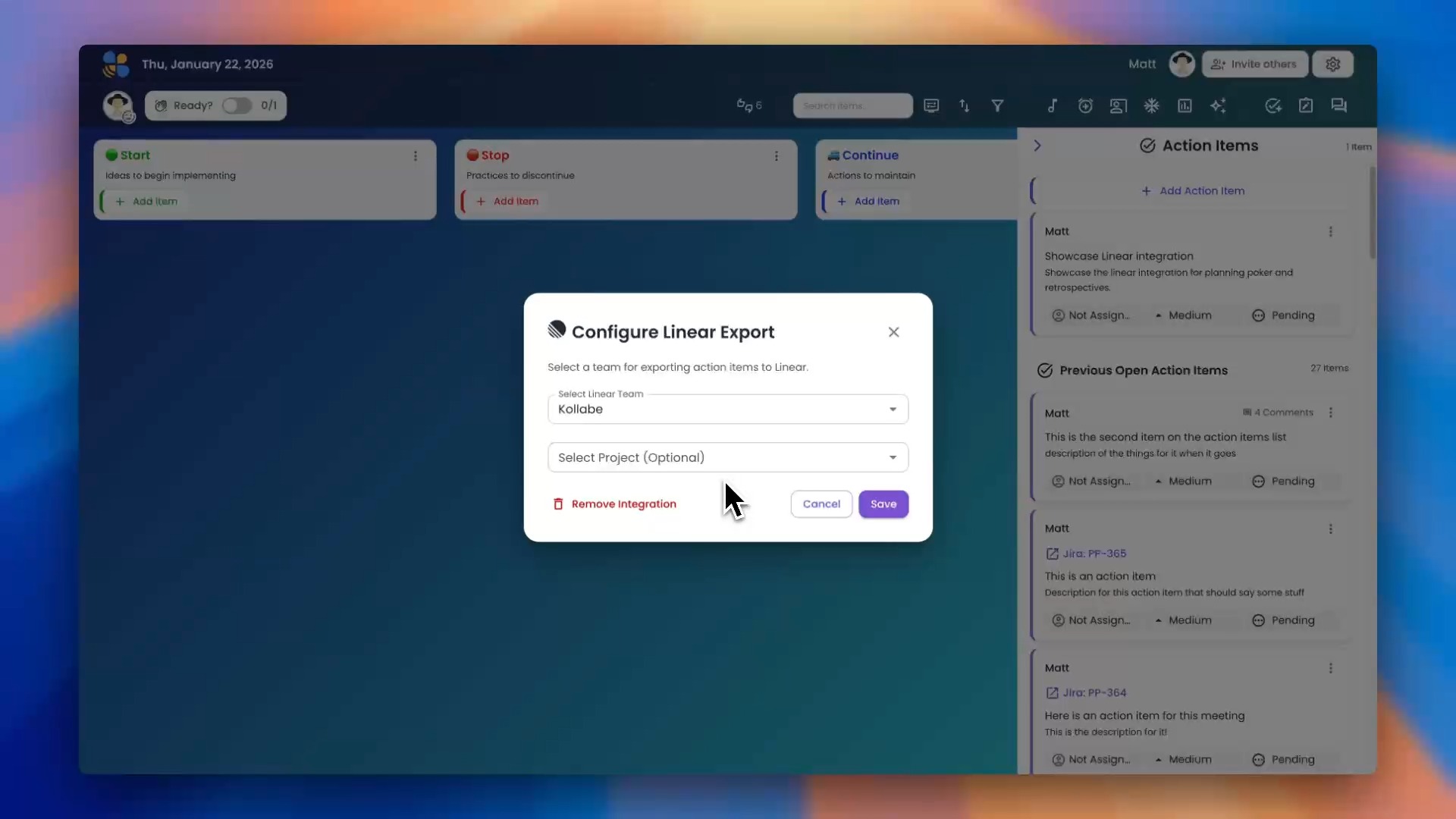Open the Select Project (Optional) dropdown
The width and height of the screenshot is (1456, 819).
click(x=728, y=457)
